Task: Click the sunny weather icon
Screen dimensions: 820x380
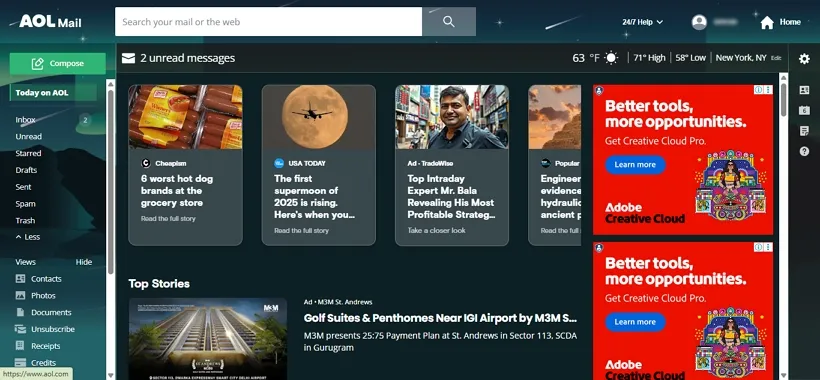Action: tap(611, 58)
